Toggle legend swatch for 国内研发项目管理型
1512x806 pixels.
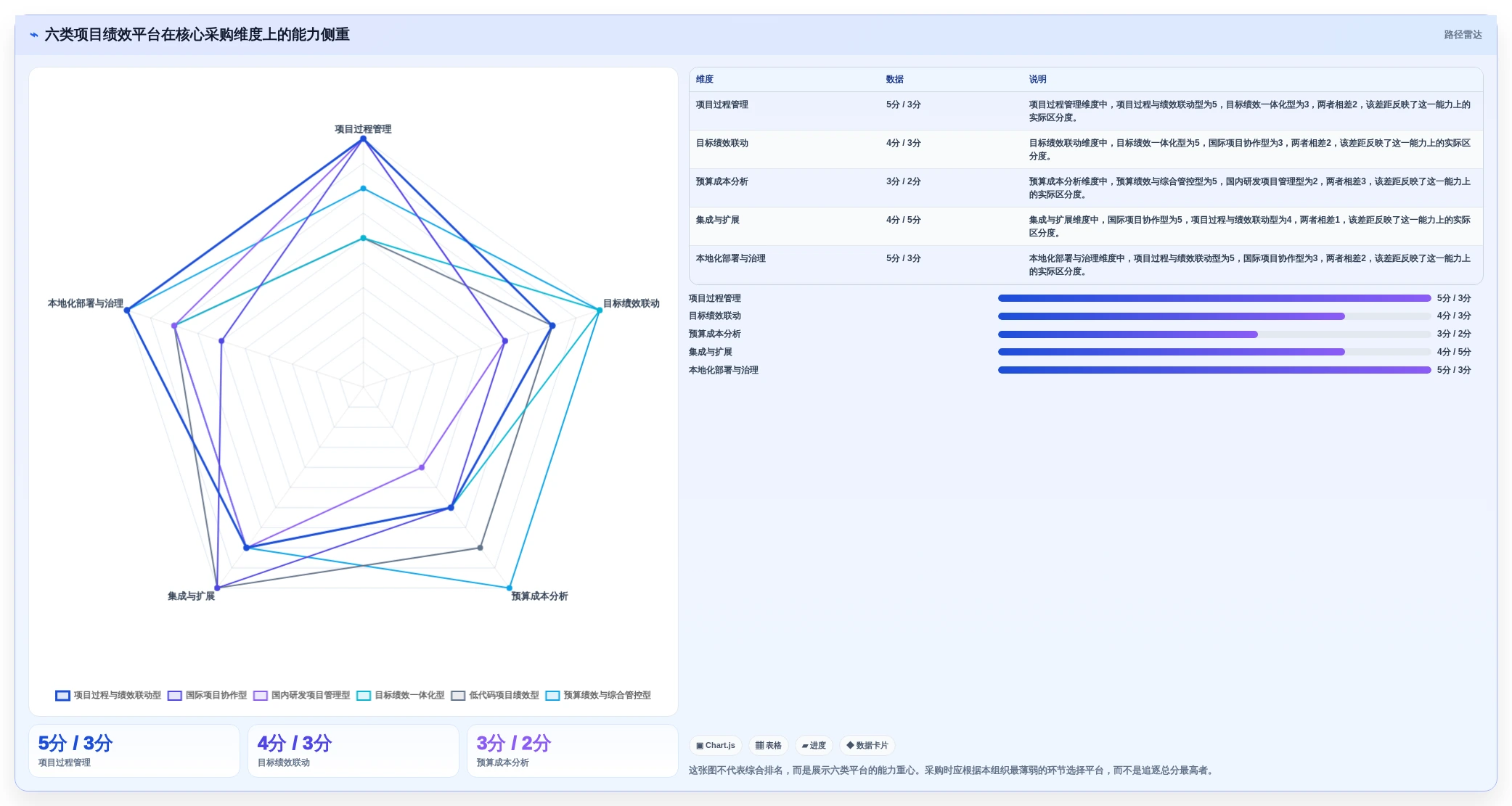[x=261, y=695]
